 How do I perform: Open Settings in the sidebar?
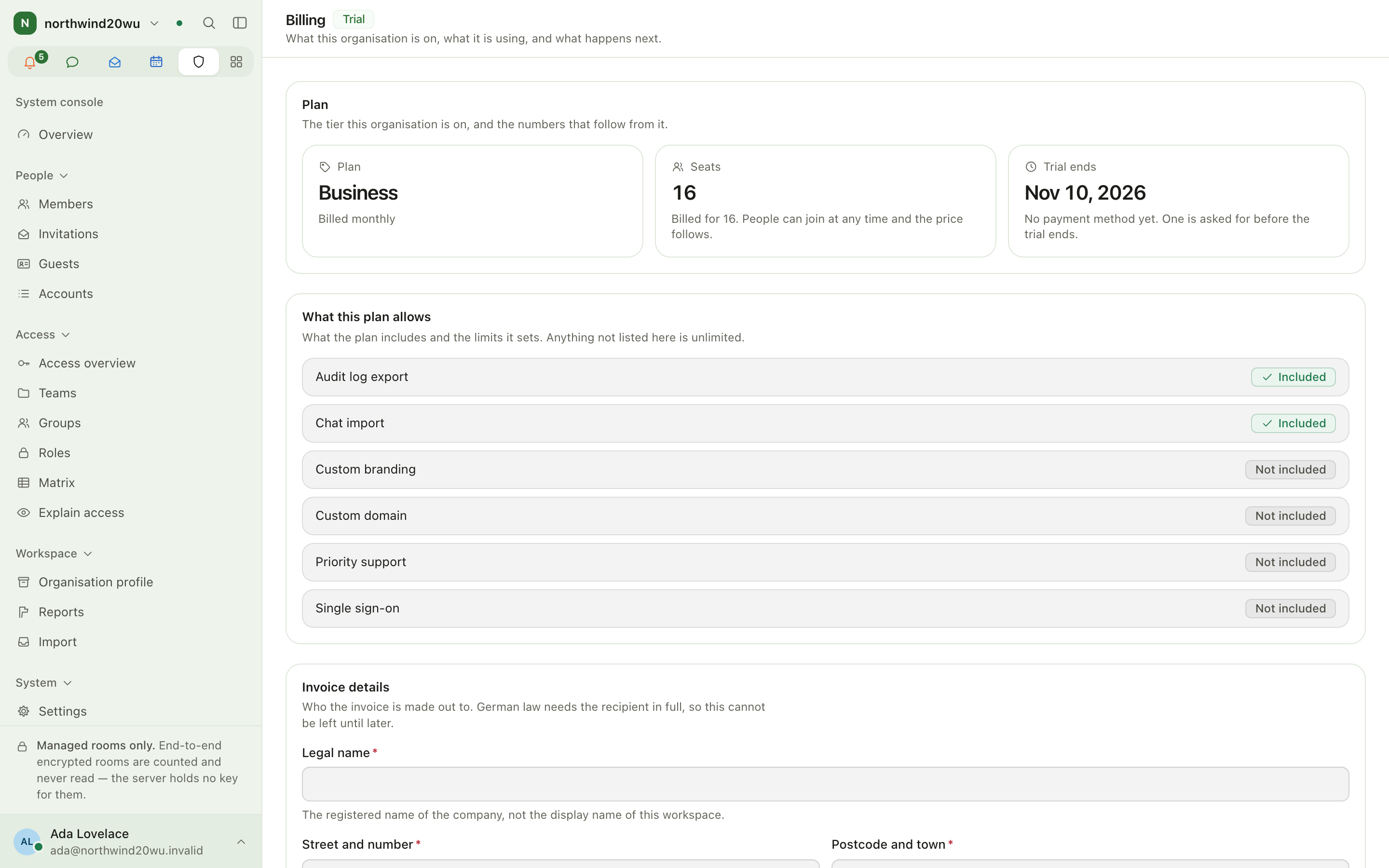click(x=131, y=711)
